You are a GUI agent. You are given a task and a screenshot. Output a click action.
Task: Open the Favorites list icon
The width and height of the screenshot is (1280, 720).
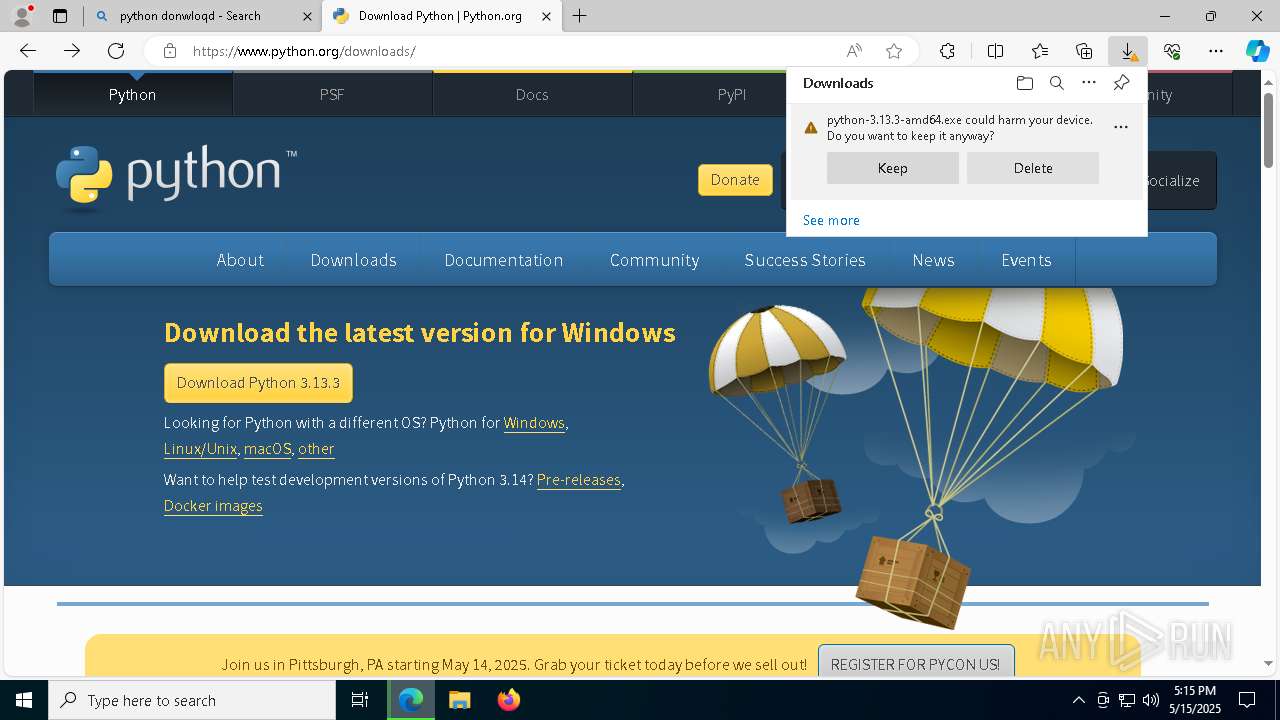(x=1040, y=51)
